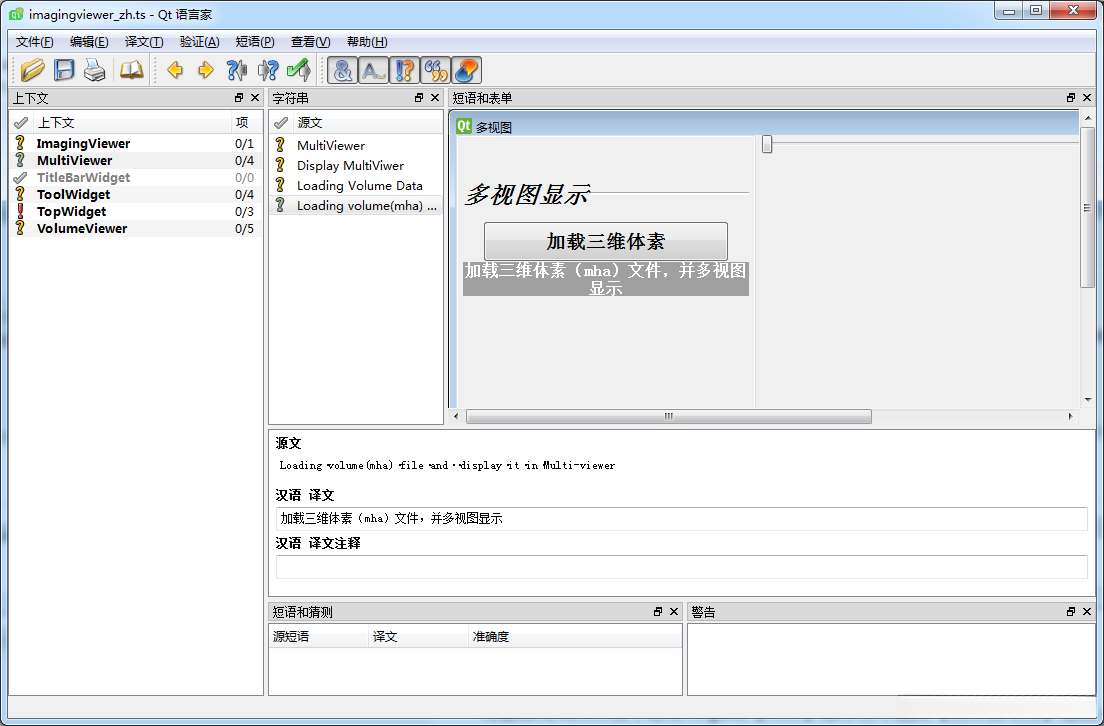The image size is (1104, 726).
Task: Select ToolWidget context row
Action: tap(136, 194)
